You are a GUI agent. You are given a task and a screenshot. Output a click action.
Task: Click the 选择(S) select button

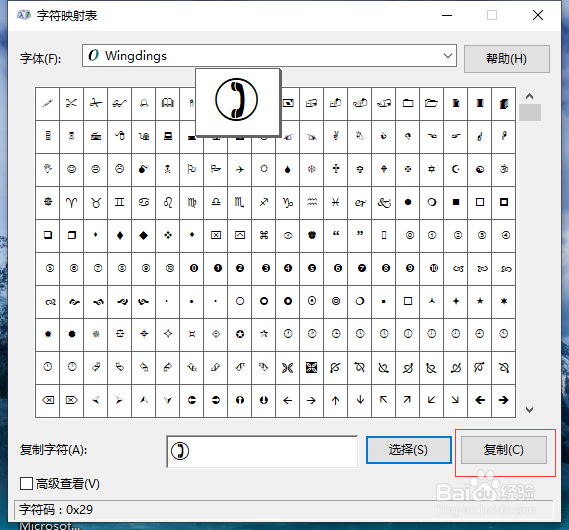click(409, 450)
